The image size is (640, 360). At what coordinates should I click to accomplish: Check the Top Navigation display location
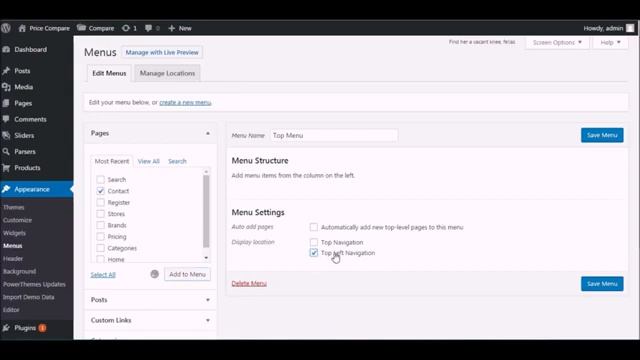tap(313, 242)
